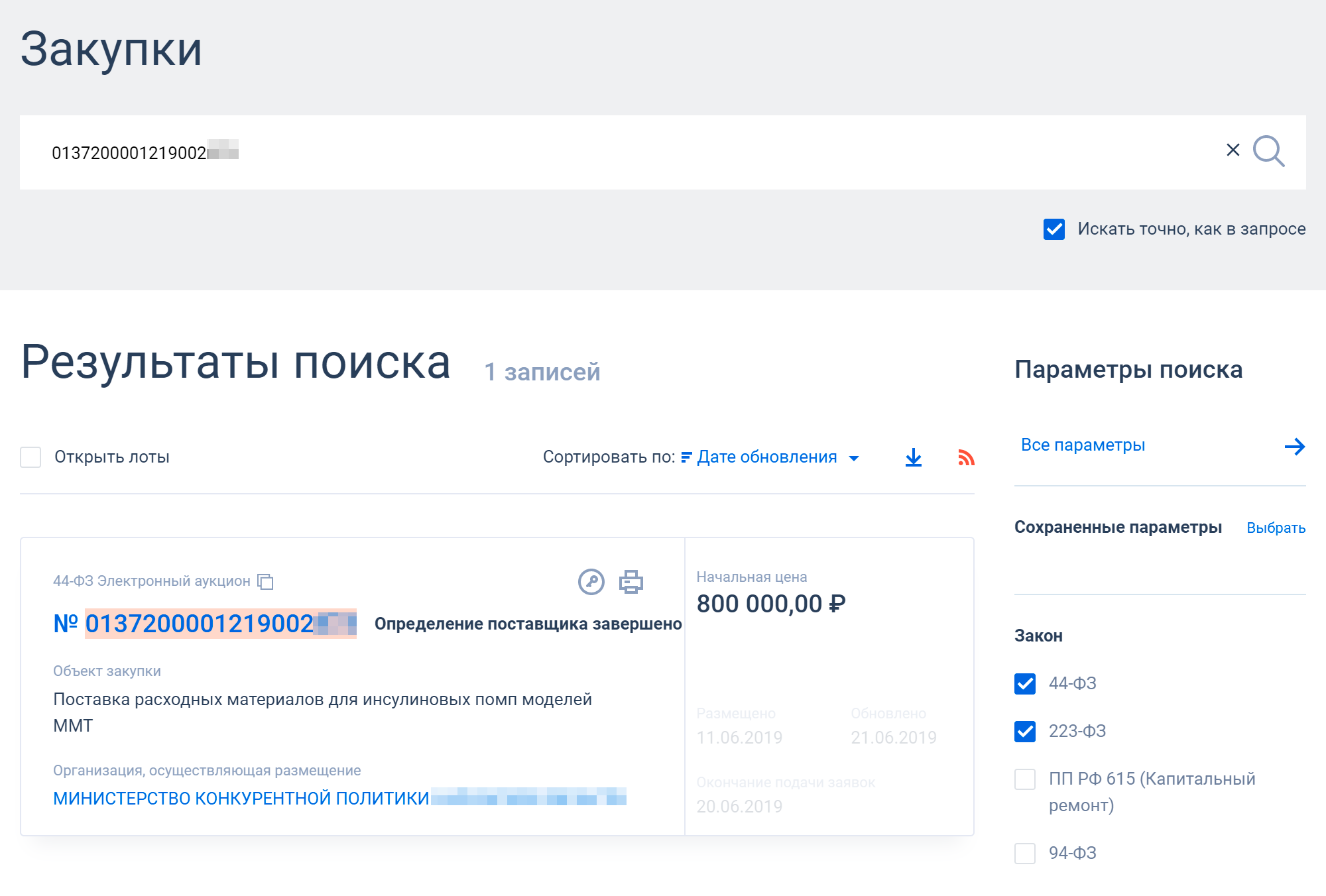Open МИНИСТЕРСТВО КОНКУРЕНТНОЙ ПОЛИТИКИ organization link

(339, 798)
